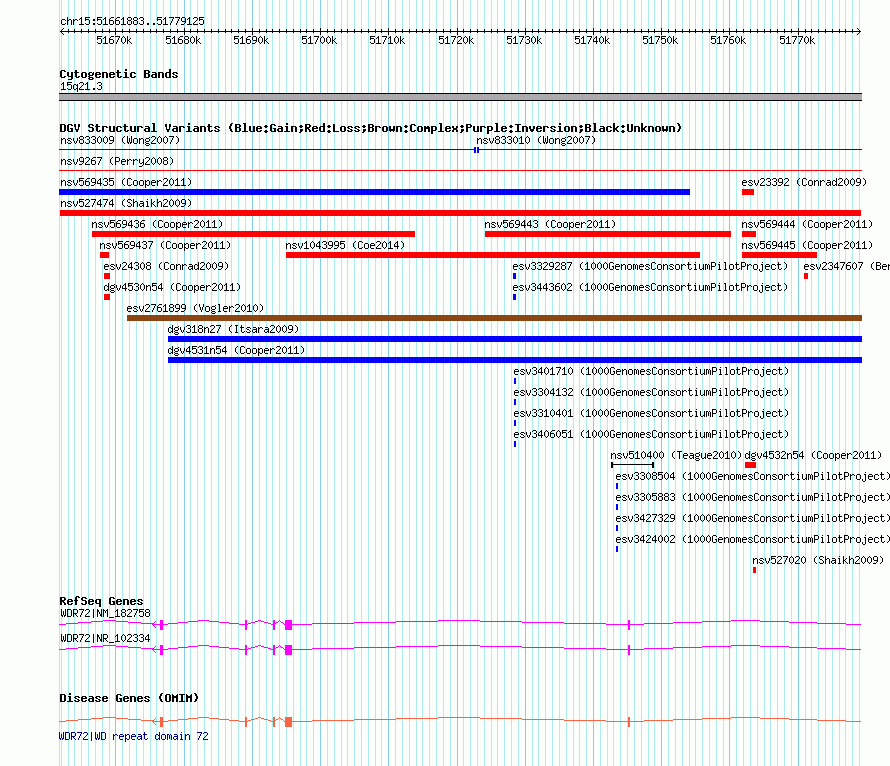Click the esv2347607 label

(x=846, y=266)
